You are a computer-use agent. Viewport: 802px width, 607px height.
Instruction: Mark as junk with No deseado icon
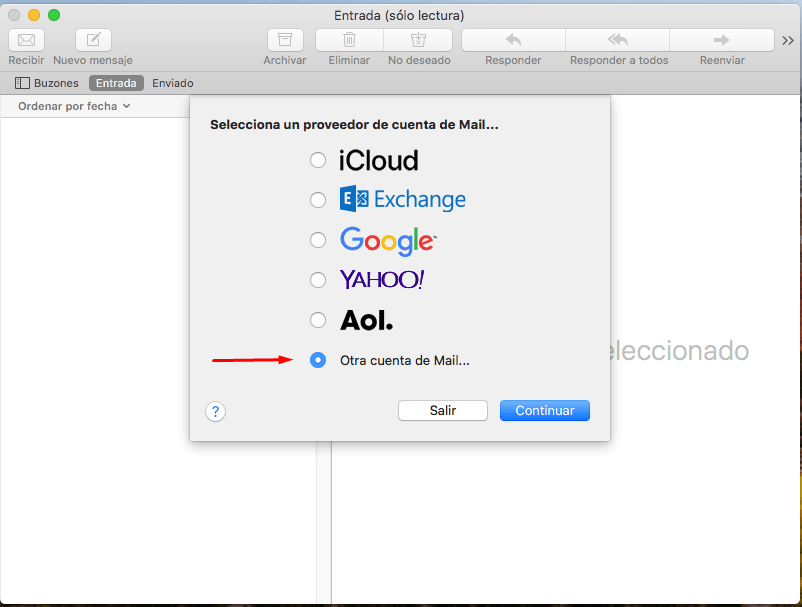[418, 40]
